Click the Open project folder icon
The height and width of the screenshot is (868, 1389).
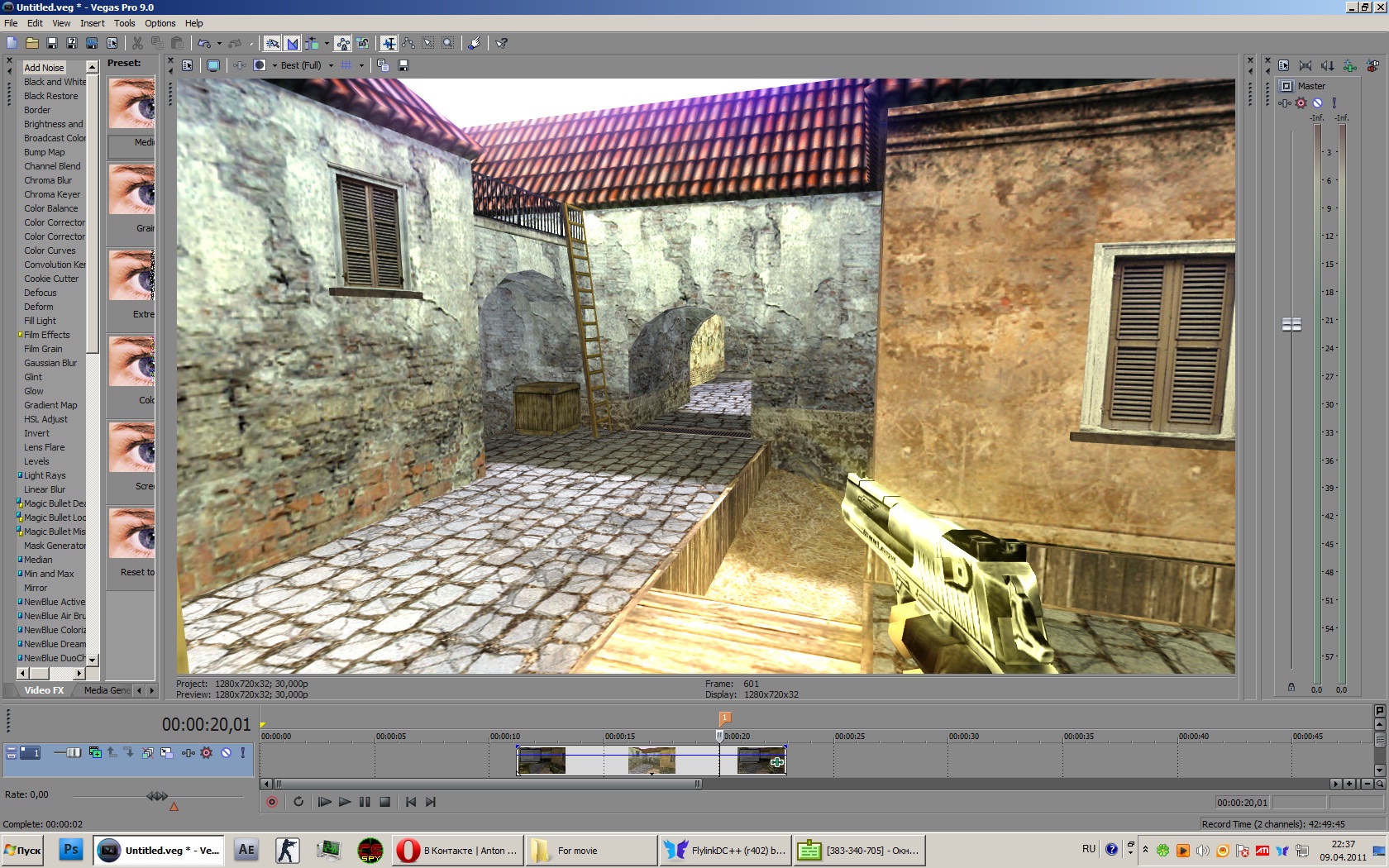[x=32, y=43]
